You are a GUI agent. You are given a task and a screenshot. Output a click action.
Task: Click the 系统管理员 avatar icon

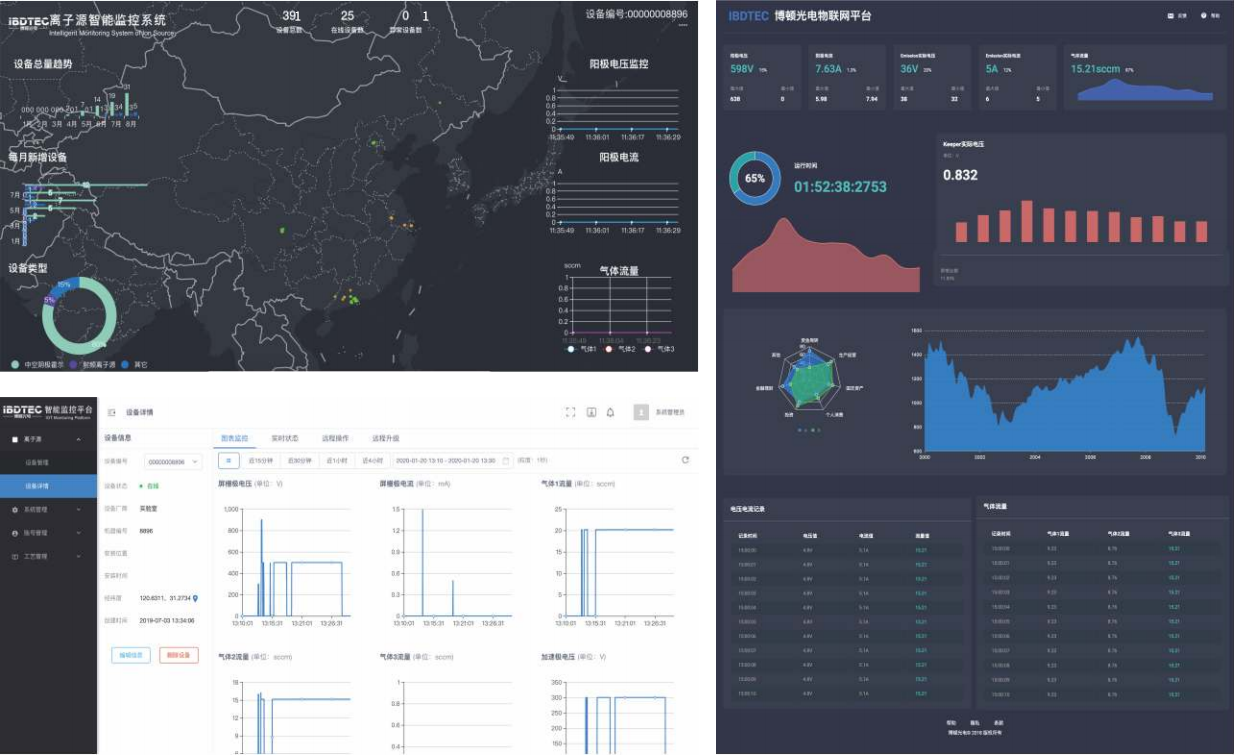click(x=641, y=412)
